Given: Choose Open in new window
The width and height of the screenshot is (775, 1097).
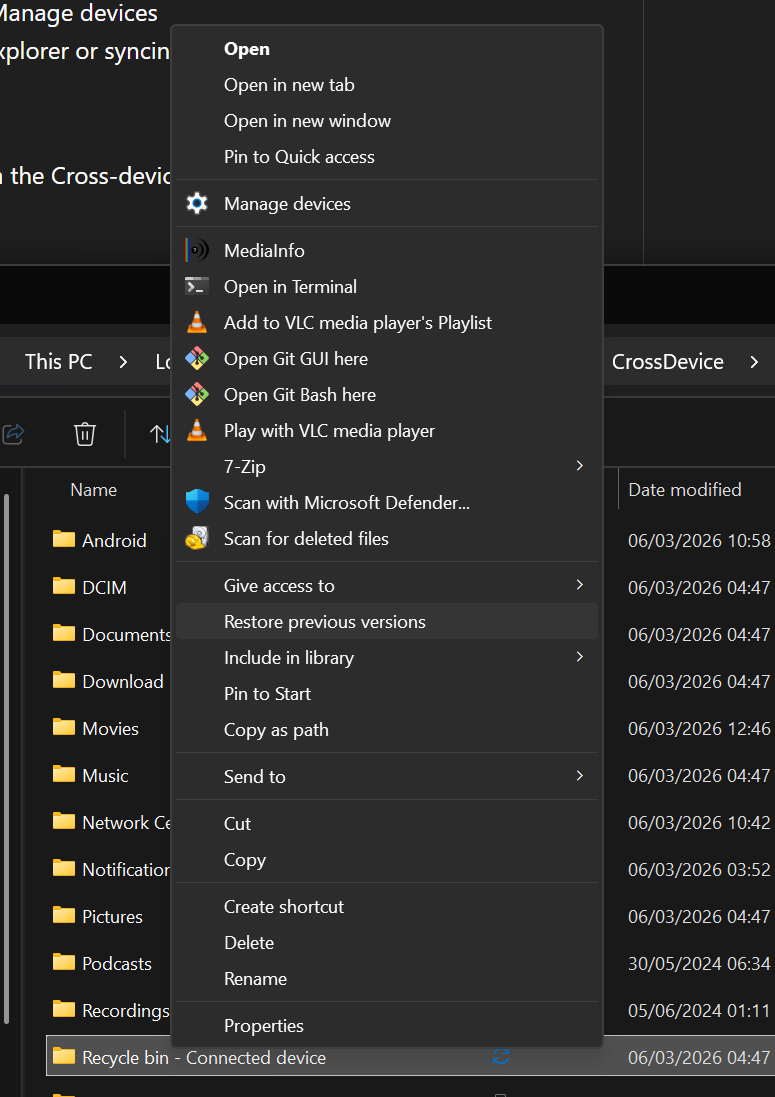Looking at the screenshot, I should coord(387,121).
